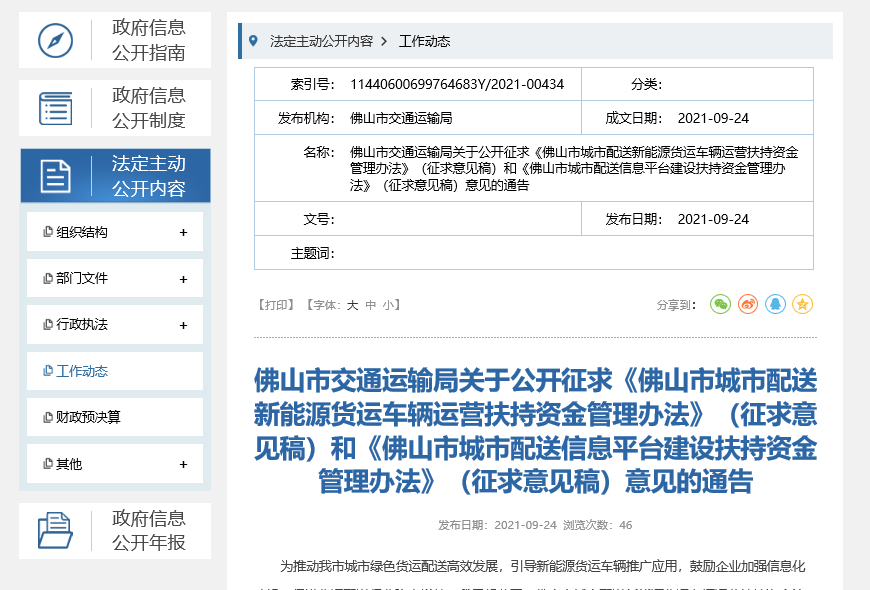Click the page icon next to 法定主动公开内容
The width and height of the screenshot is (870, 590).
[x=55, y=175]
